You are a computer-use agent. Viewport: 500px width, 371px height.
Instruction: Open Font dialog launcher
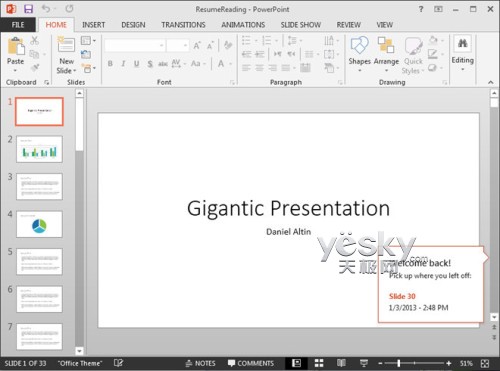tap(232, 82)
